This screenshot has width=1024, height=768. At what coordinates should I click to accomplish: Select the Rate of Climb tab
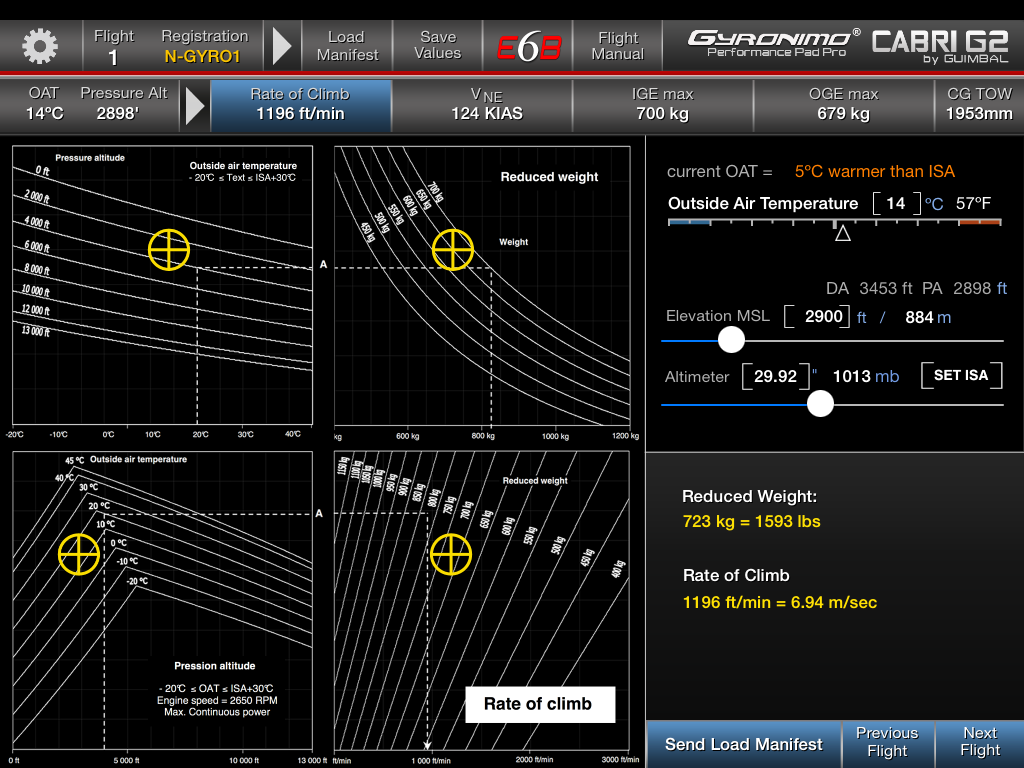[x=300, y=105]
